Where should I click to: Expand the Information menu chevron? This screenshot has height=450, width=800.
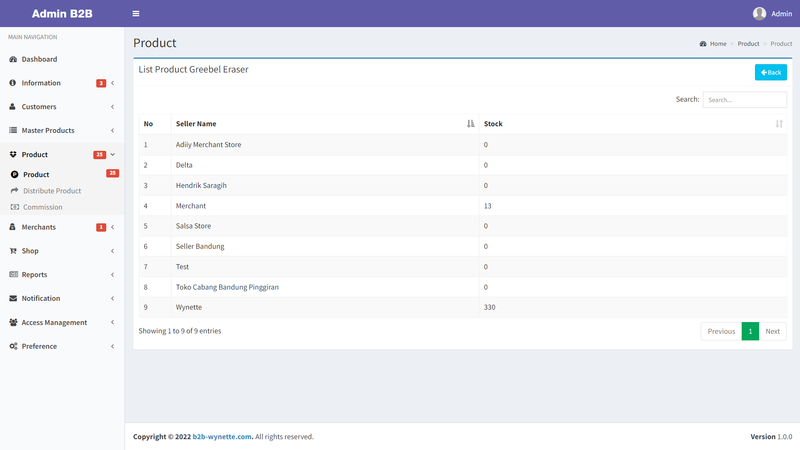[x=112, y=83]
